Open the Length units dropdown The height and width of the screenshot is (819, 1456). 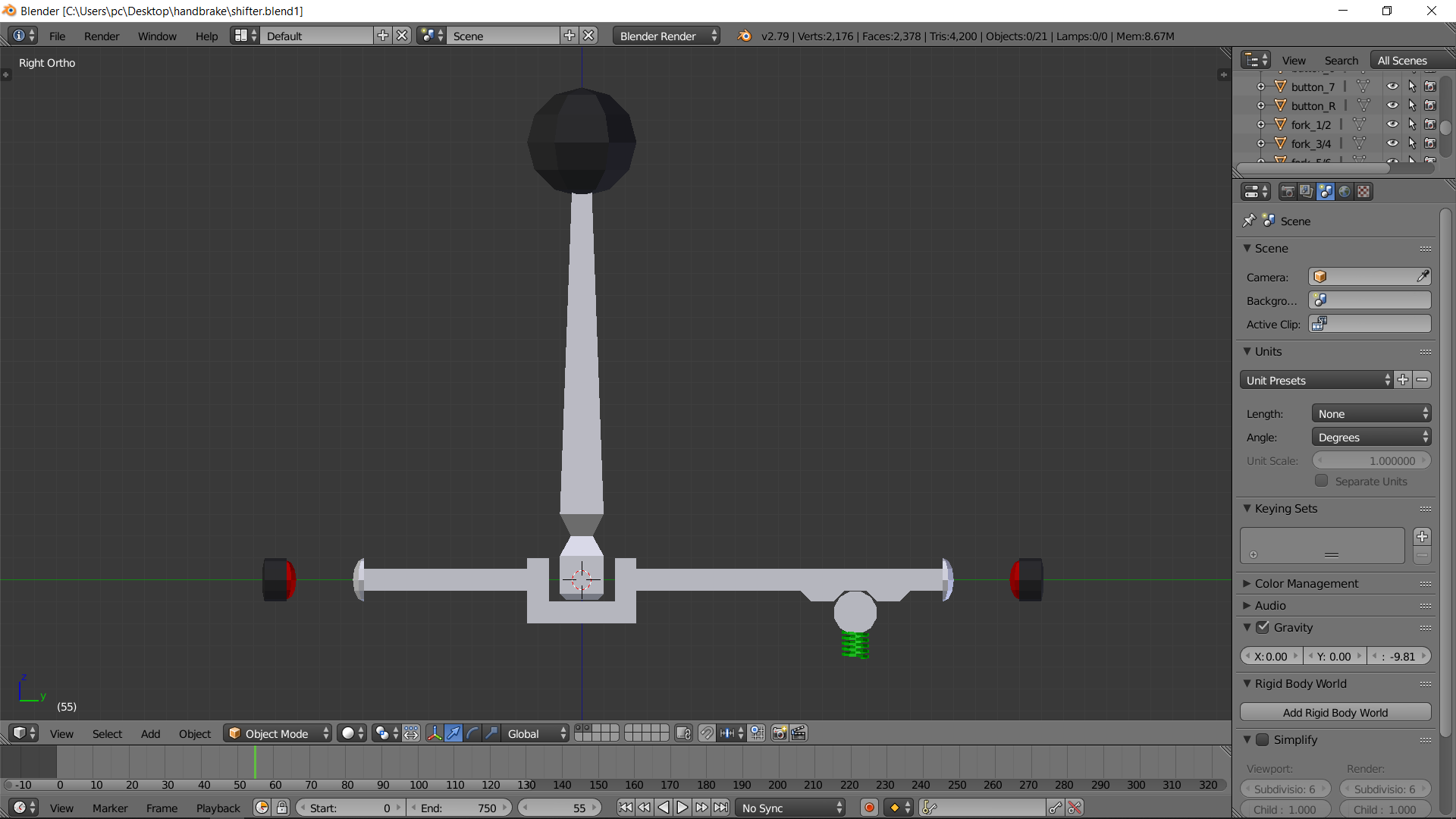pos(1371,414)
